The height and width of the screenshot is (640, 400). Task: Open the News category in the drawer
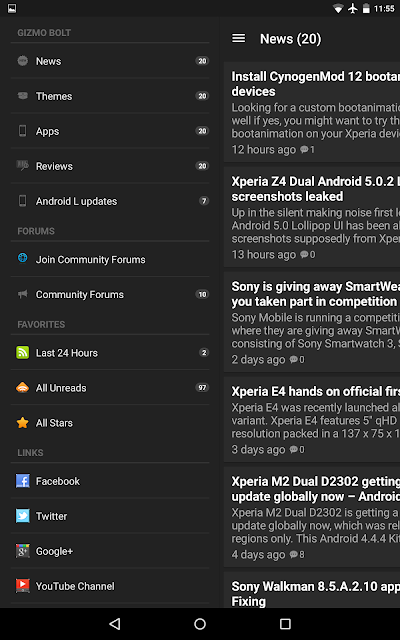(110, 61)
